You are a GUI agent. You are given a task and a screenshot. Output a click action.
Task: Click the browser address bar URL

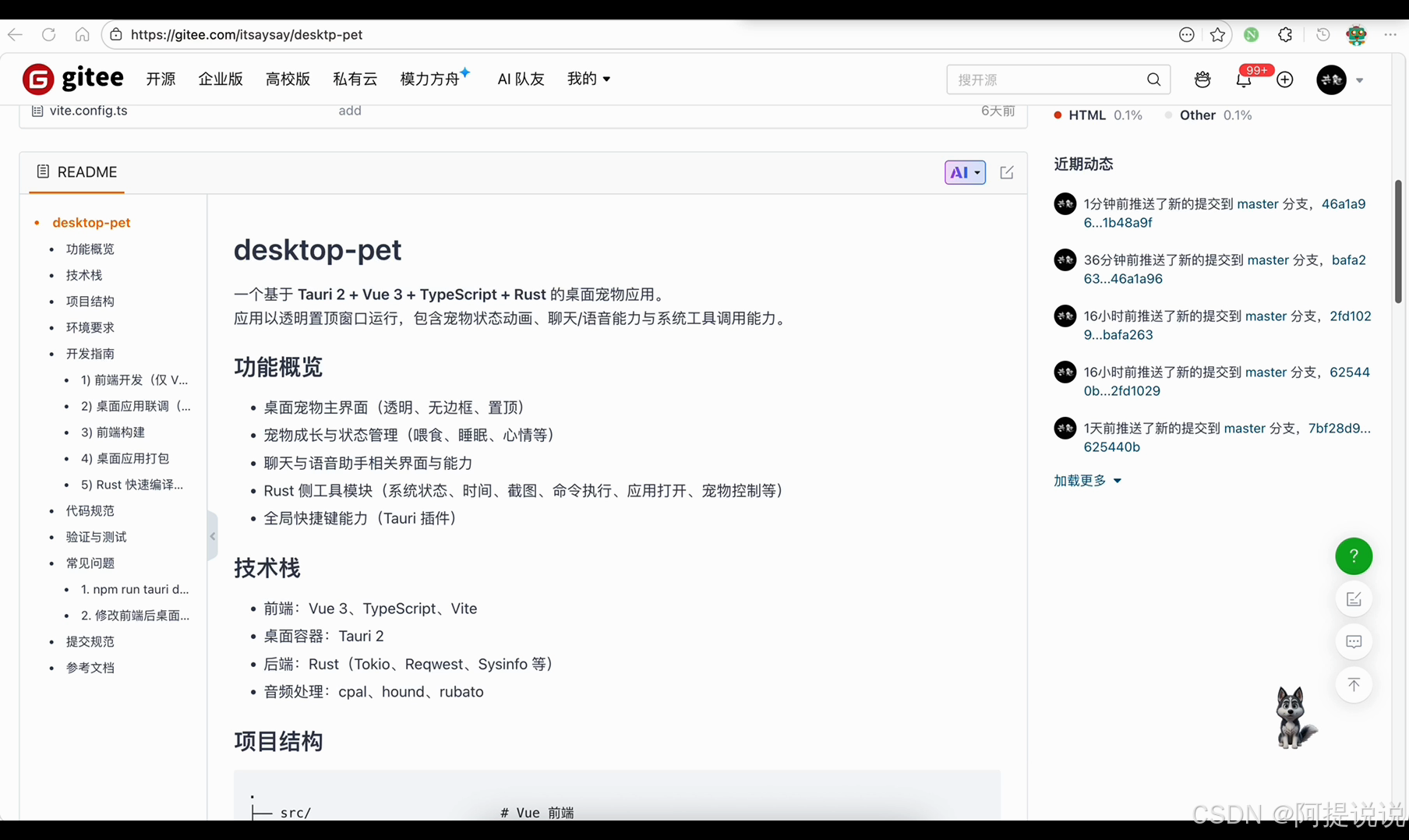click(246, 34)
